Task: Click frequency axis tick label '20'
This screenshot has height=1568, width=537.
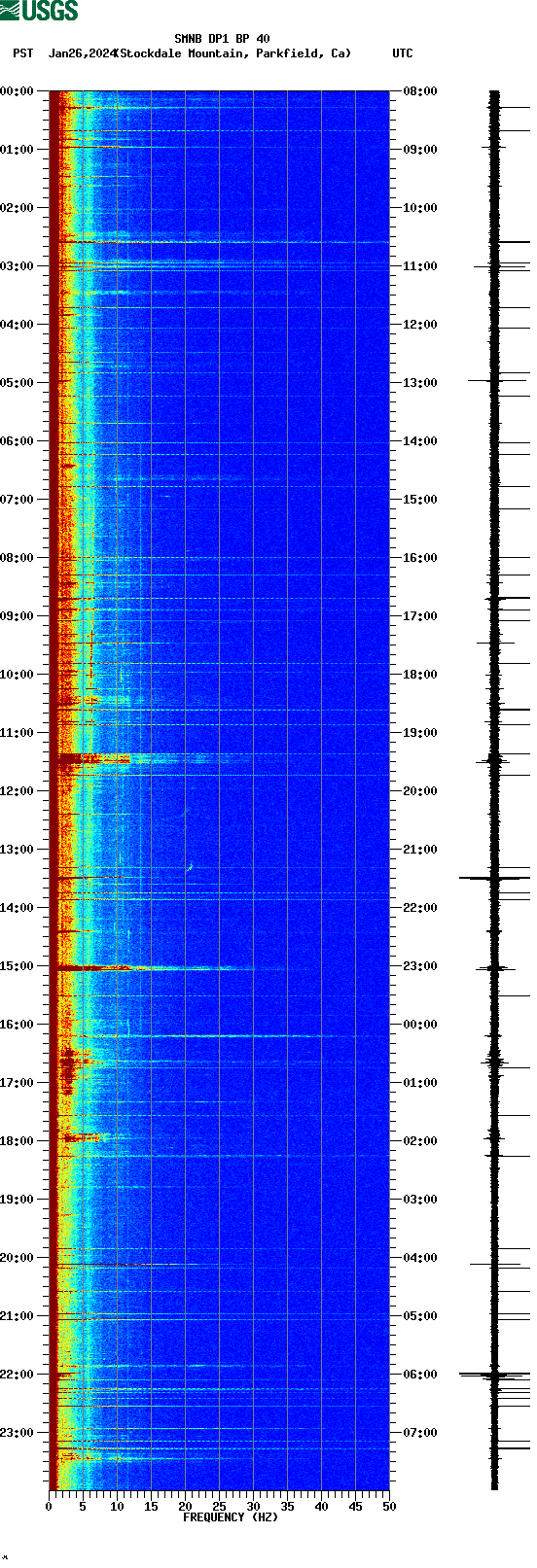Action: (x=185, y=1507)
